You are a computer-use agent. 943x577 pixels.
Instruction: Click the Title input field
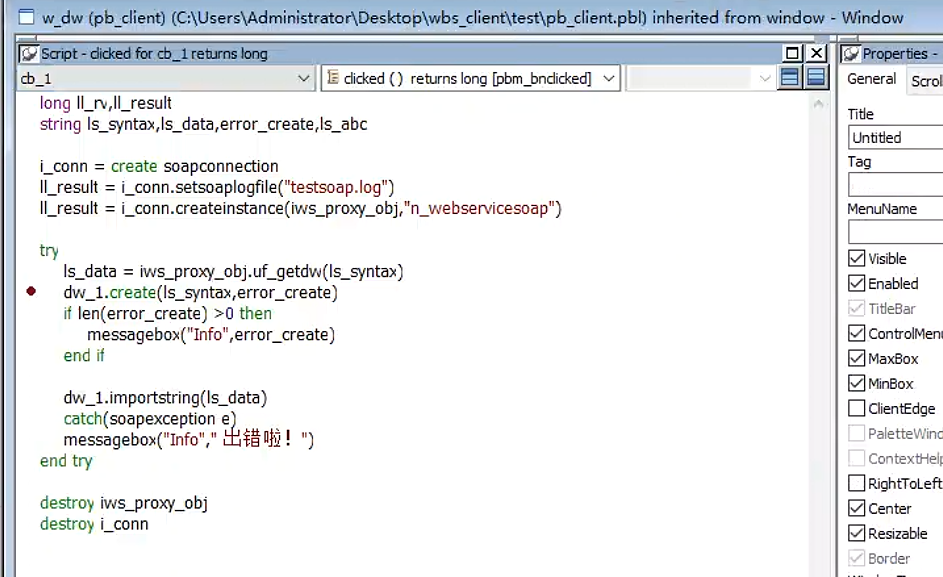pos(895,137)
